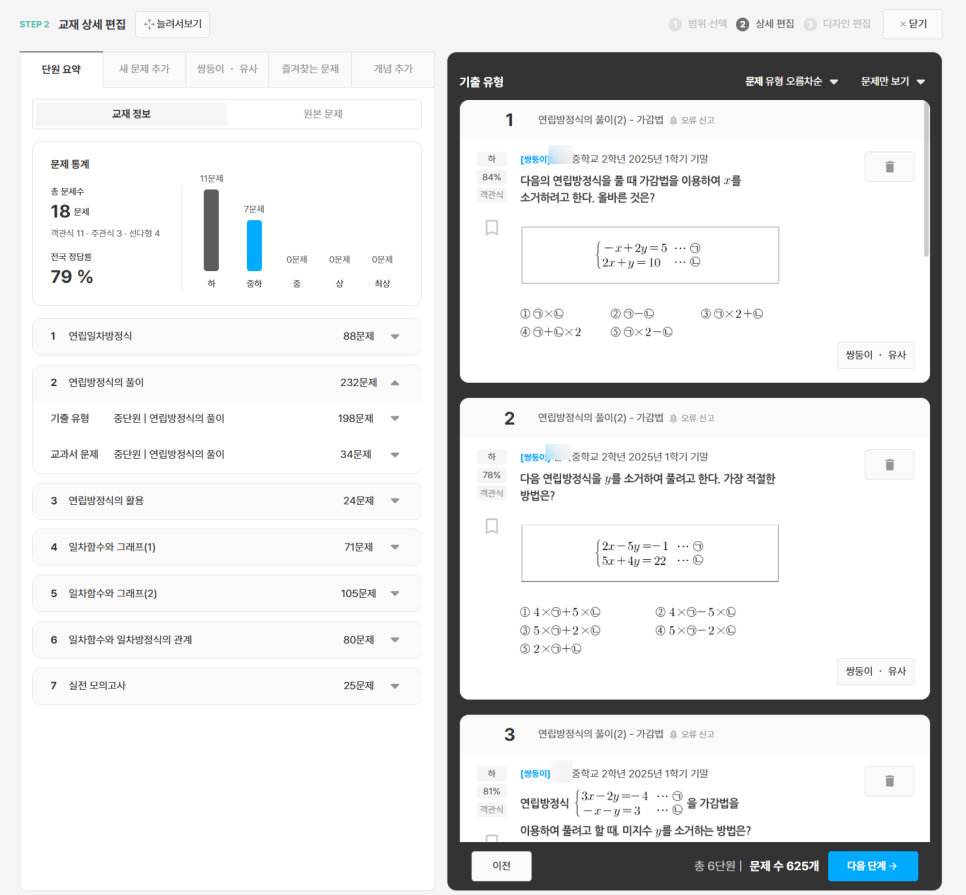Viewport: 966px width, 895px height.
Task: Go to step 3 디자인 편집
Action: (838, 24)
